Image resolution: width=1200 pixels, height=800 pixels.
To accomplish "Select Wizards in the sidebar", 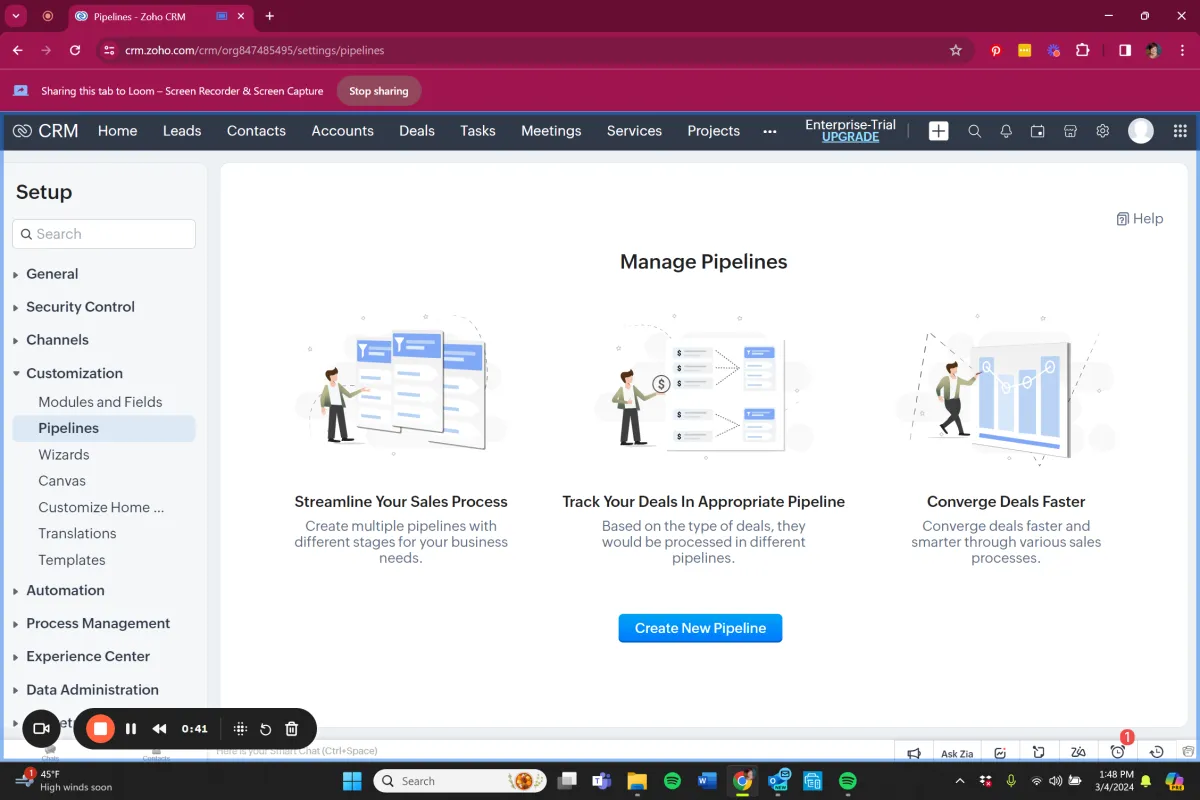I will tap(64, 455).
